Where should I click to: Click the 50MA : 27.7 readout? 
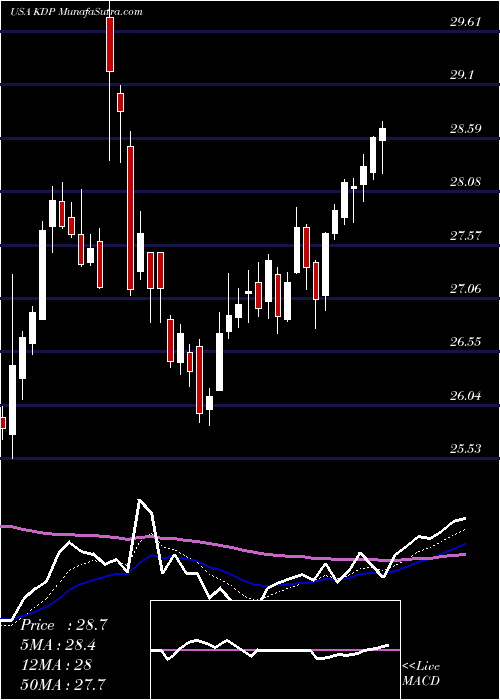64,684
